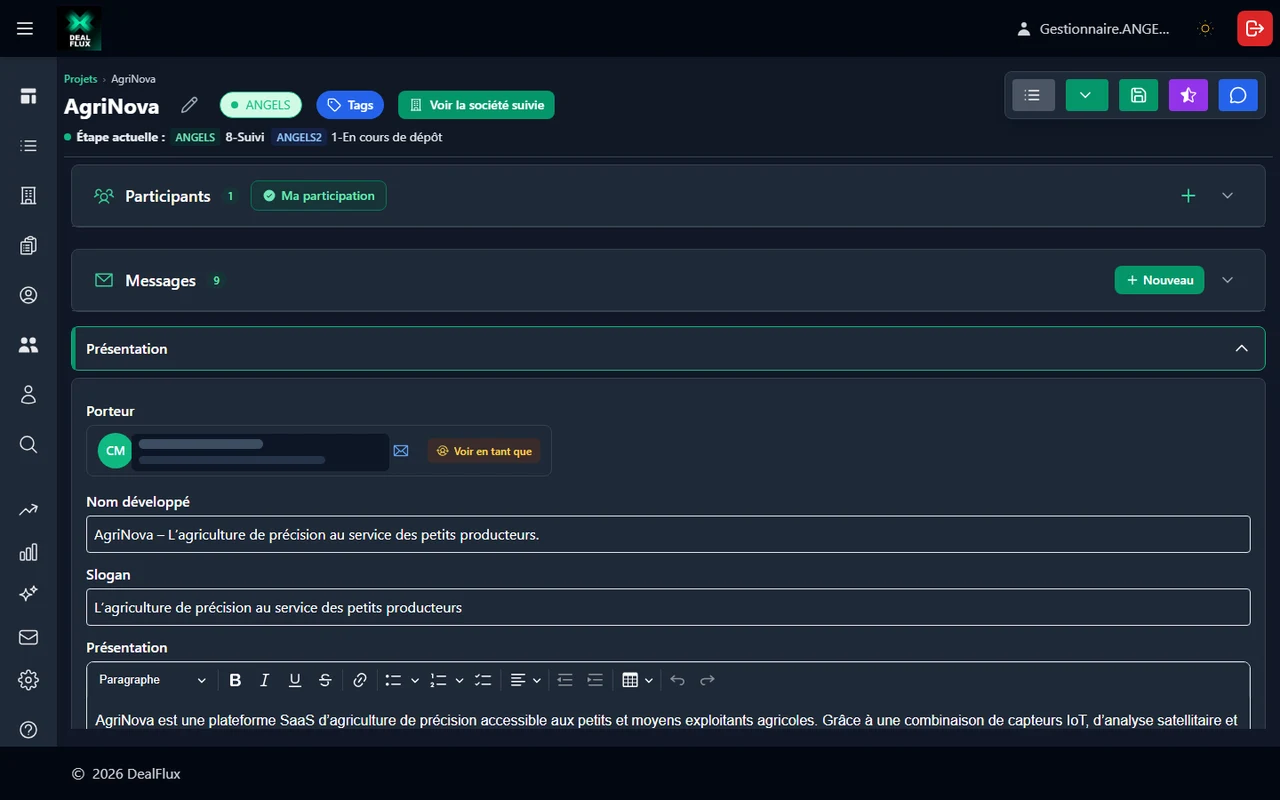Open the Gestionnaire.ANGE... user profile
The image size is (1280, 800).
pyautogui.click(x=1093, y=29)
